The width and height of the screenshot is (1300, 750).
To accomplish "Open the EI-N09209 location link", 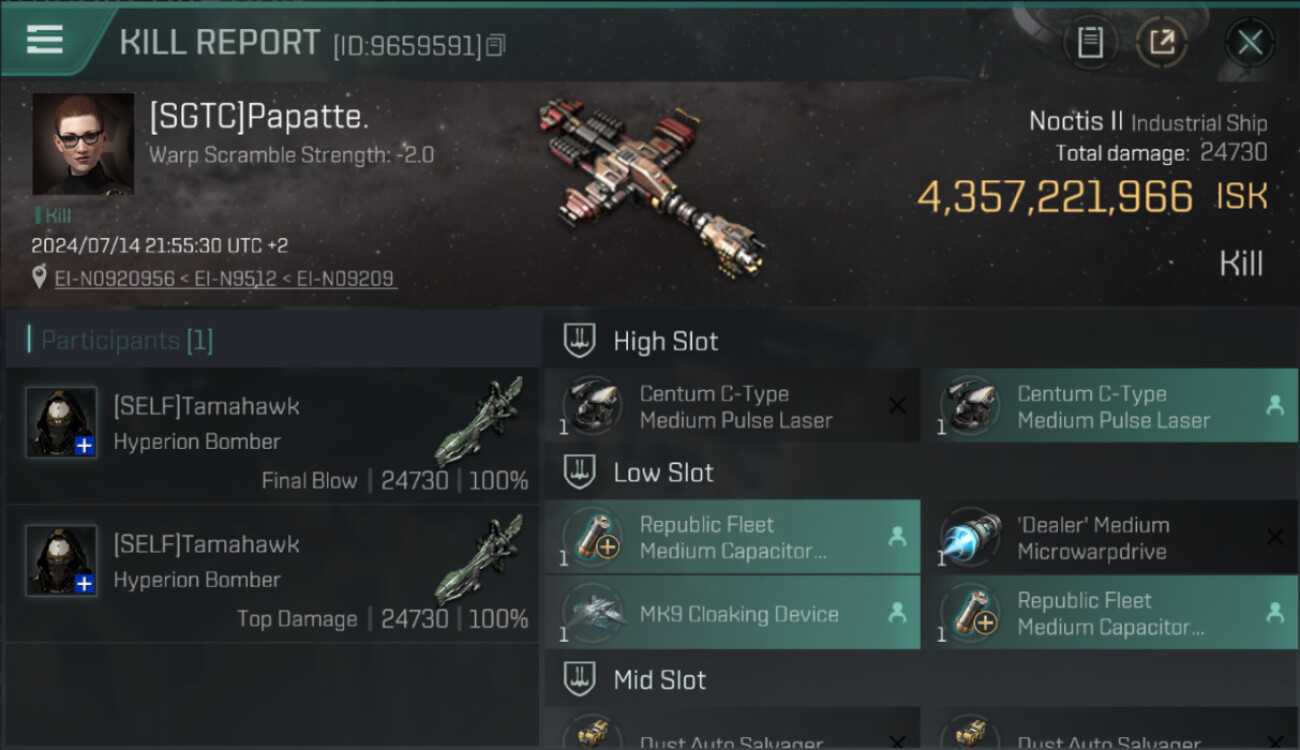I will pyautogui.click(x=344, y=279).
